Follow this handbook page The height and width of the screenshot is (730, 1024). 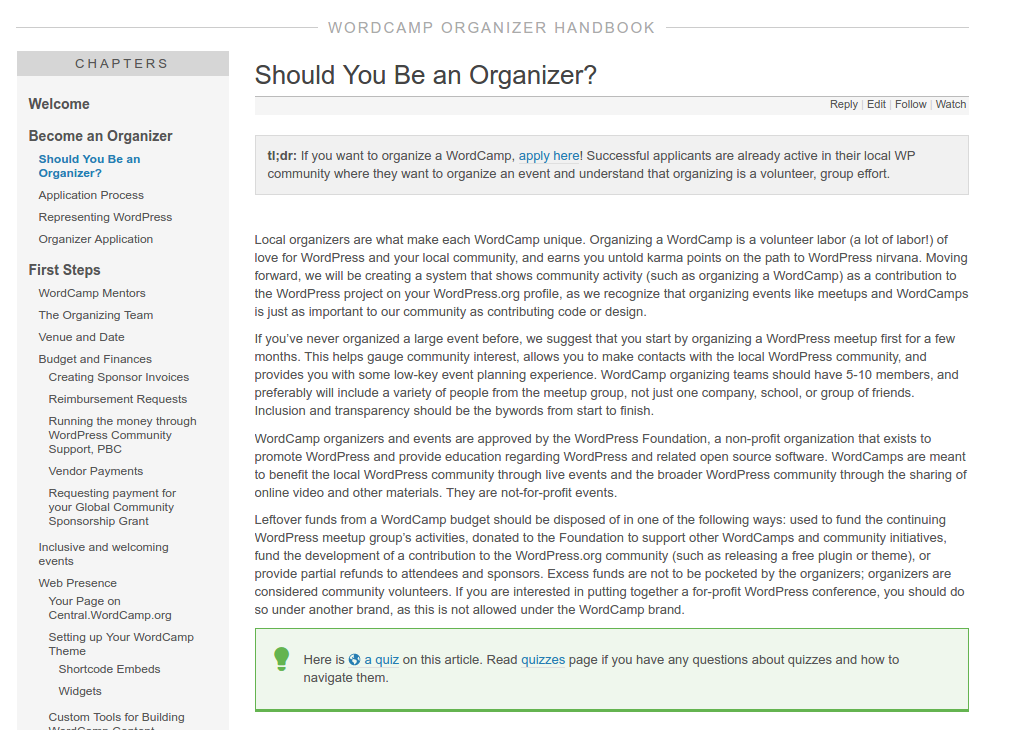point(910,104)
